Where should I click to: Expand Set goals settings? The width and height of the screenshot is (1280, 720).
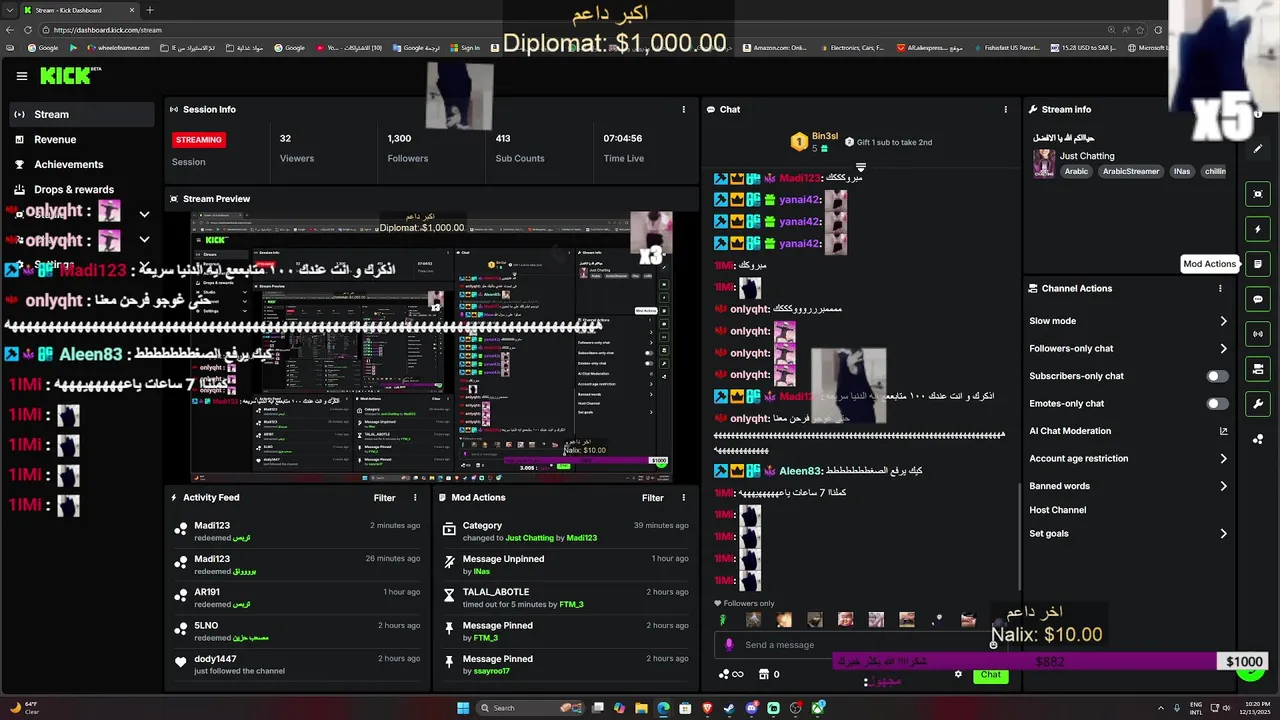pyautogui.click(x=1128, y=533)
